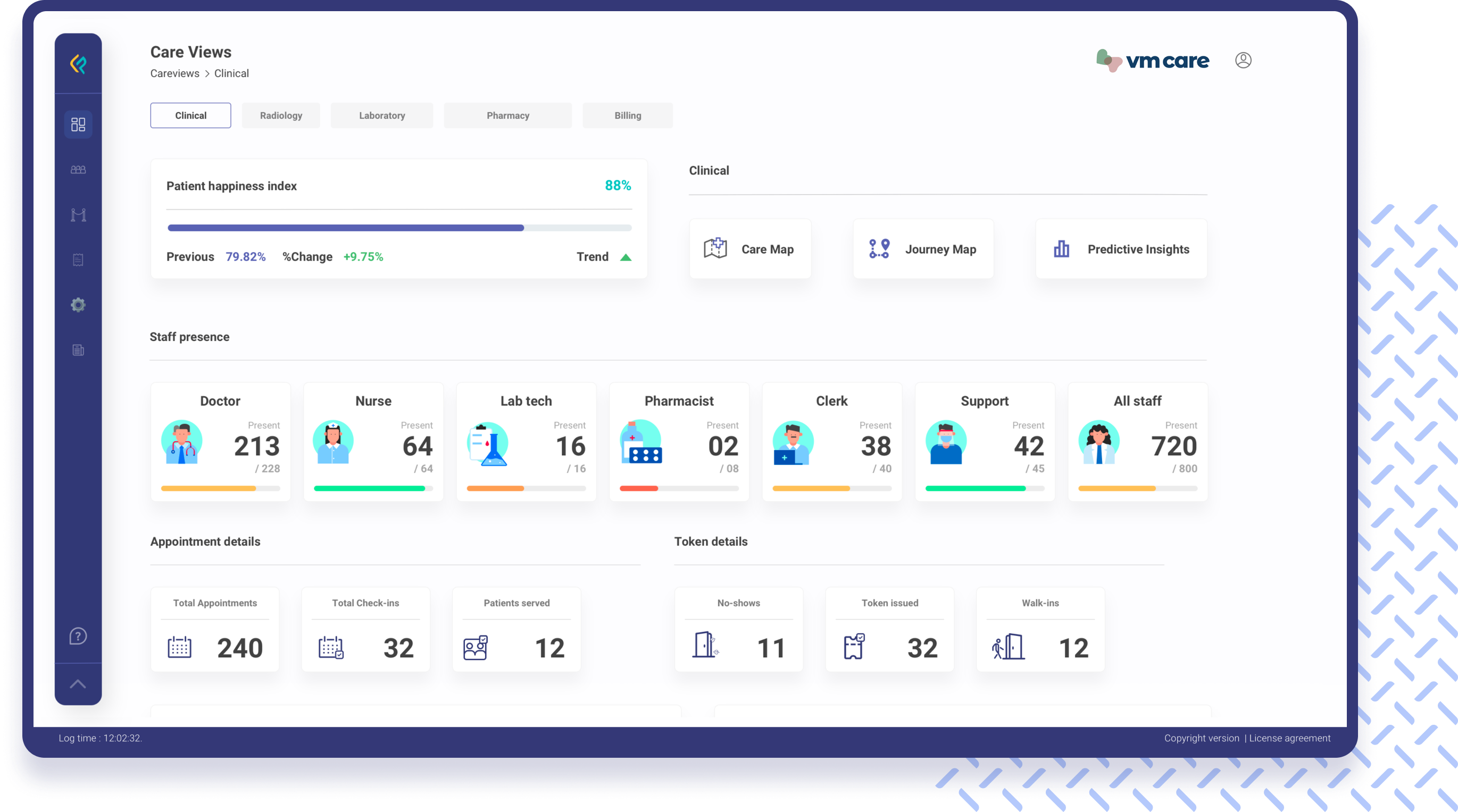The height and width of the screenshot is (812, 1458).
Task: Click breadcrumb chevron after Careviews
Action: coord(207,73)
